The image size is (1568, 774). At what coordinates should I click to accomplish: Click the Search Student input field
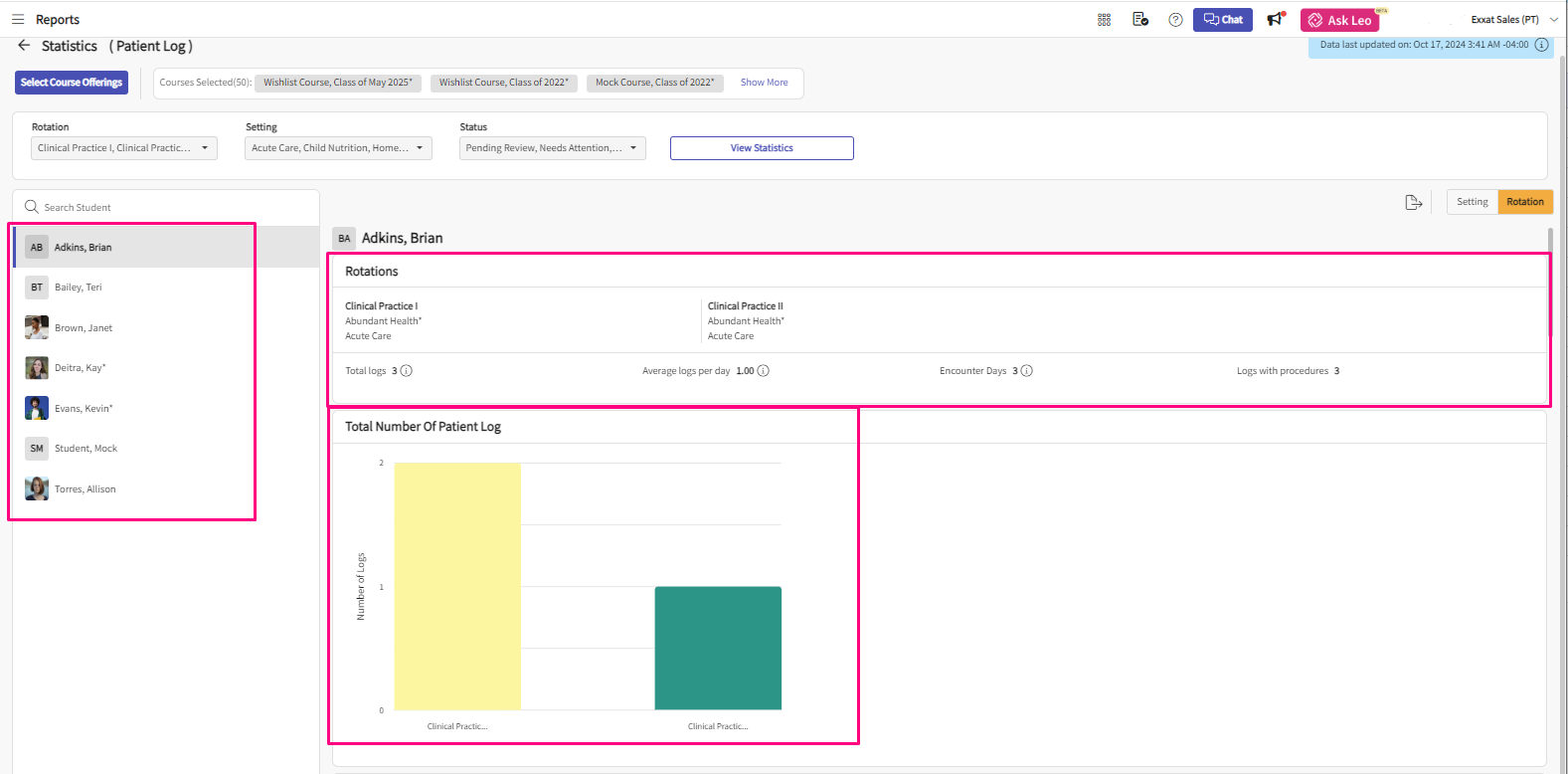pos(169,208)
